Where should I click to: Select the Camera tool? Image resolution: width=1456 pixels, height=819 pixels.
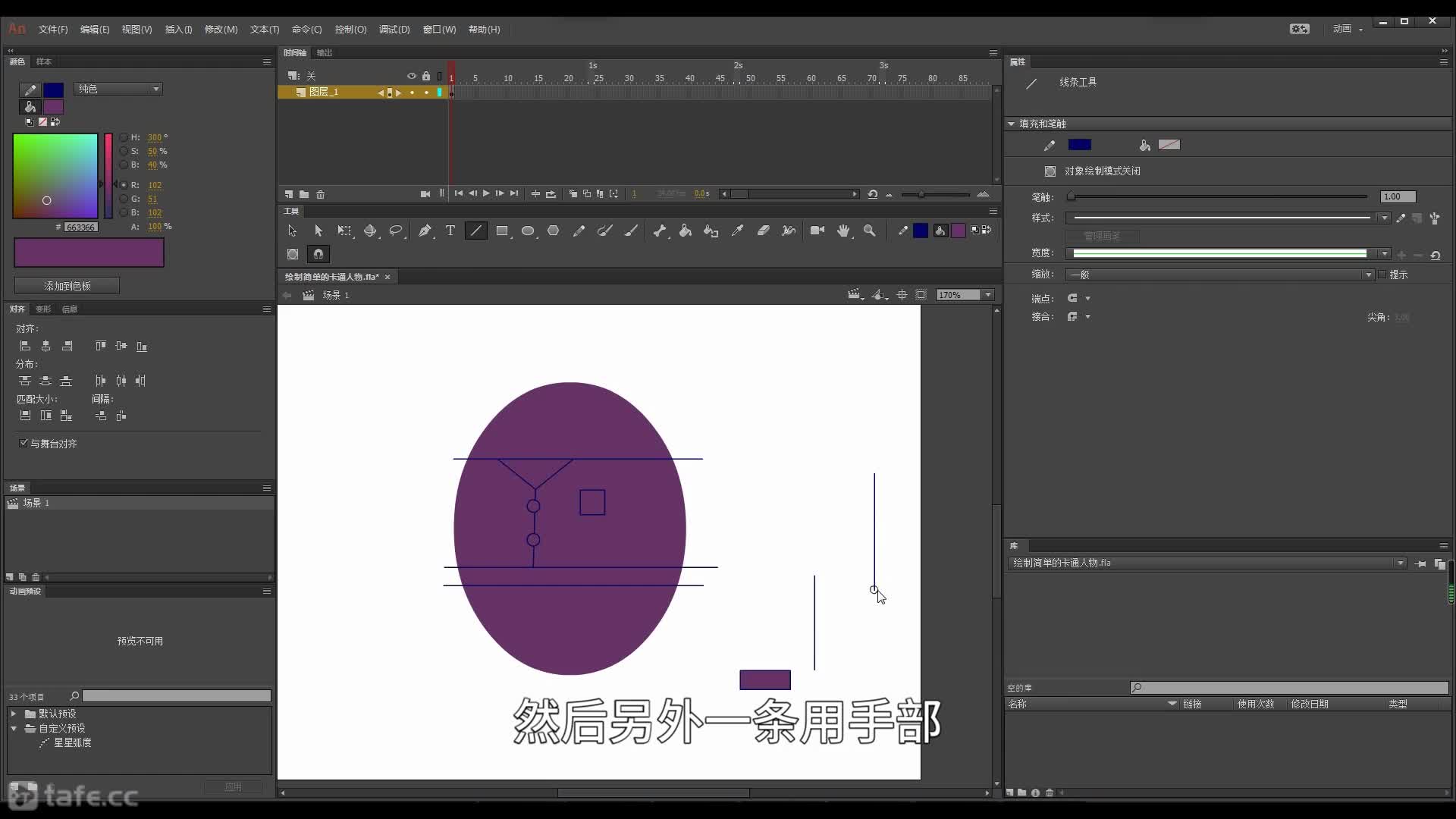(x=817, y=231)
